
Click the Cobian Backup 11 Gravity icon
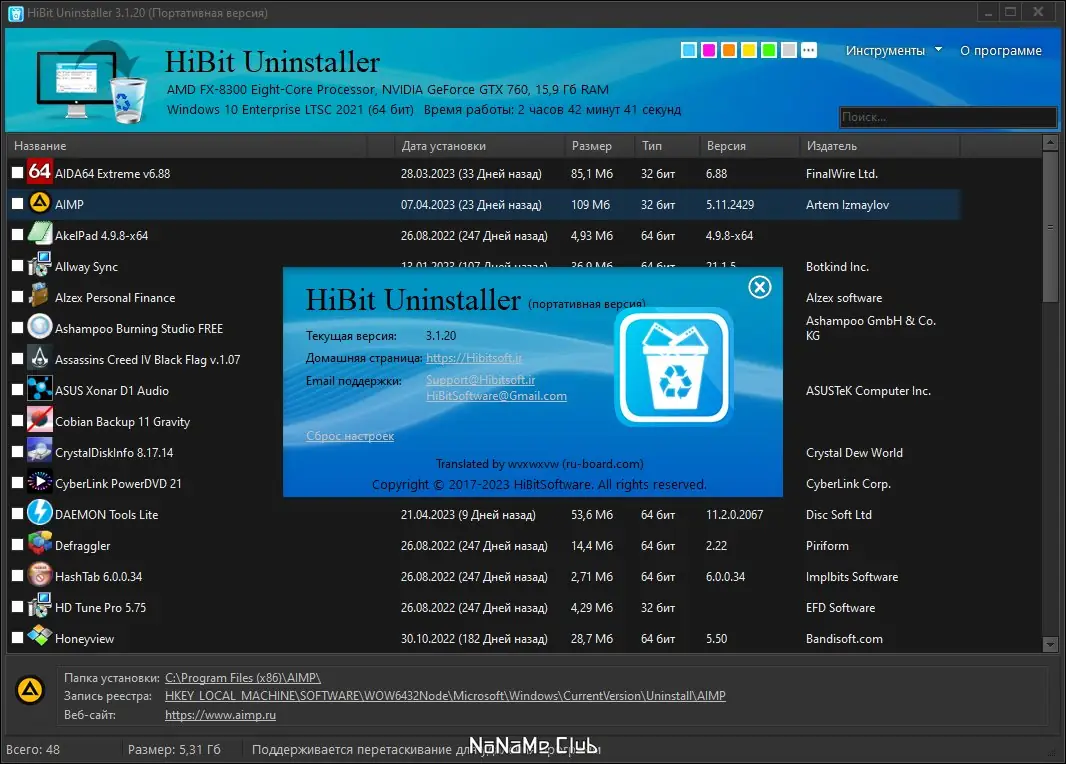coord(39,420)
